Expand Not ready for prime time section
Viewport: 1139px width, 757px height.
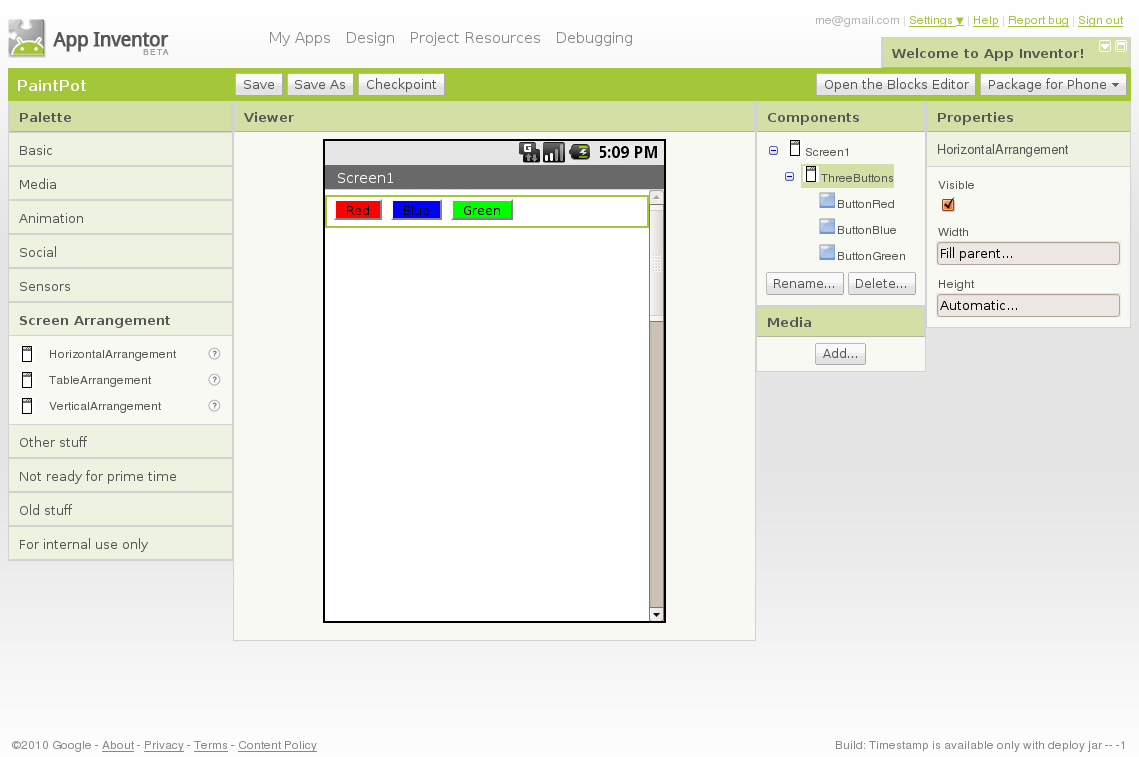point(121,477)
